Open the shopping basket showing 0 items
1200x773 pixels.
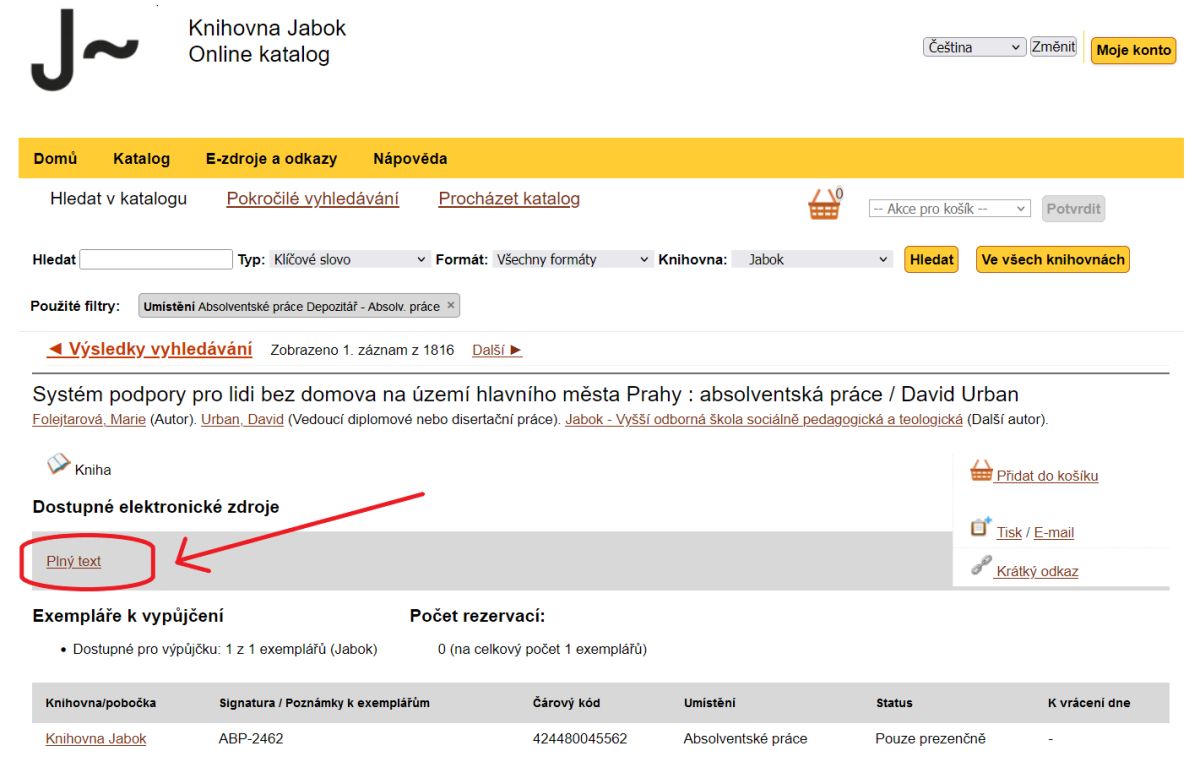coord(823,204)
